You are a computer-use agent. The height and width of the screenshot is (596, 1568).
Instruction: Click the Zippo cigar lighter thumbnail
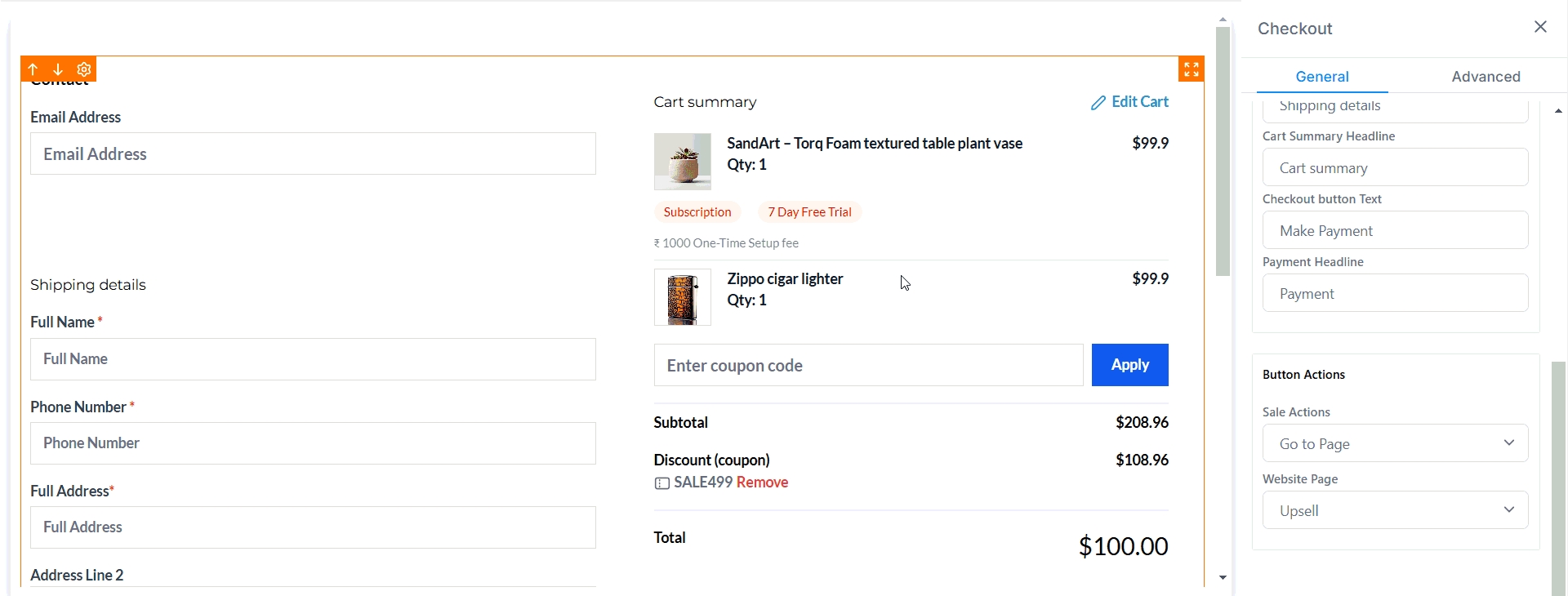[683, 297]
